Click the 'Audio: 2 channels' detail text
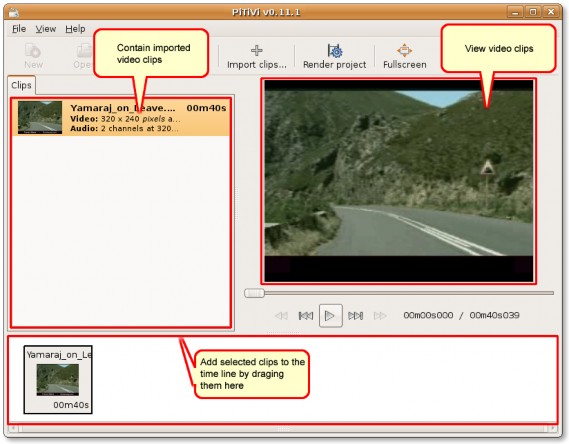Viewport: 569px width, 444px height. click(x=124, y=128)
